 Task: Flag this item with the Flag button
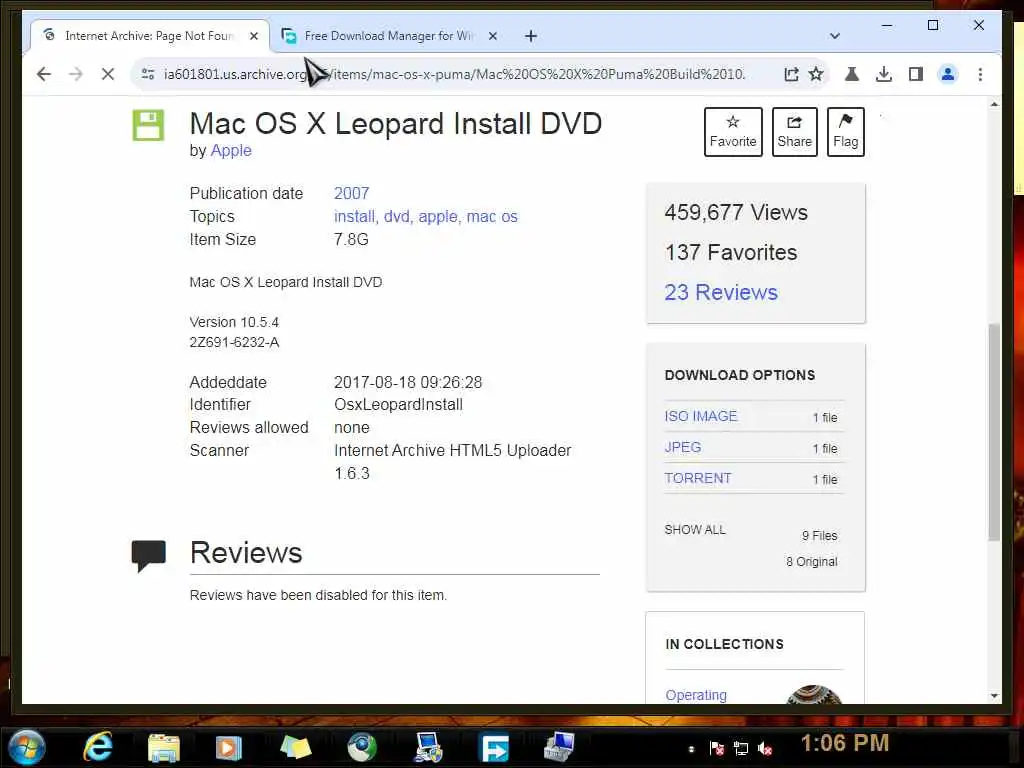click(845, 132)
